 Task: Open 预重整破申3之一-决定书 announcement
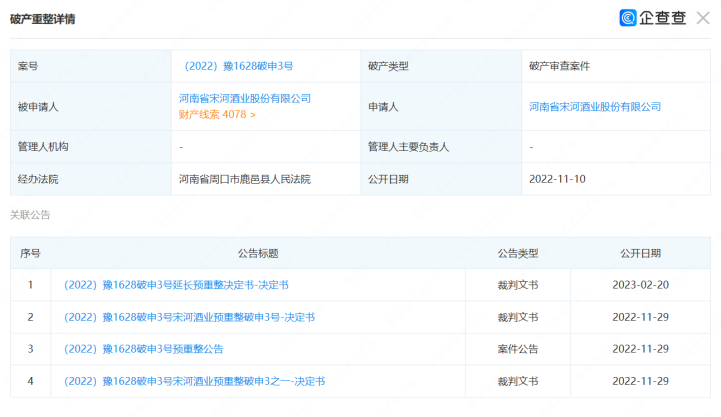coord(193,381)
